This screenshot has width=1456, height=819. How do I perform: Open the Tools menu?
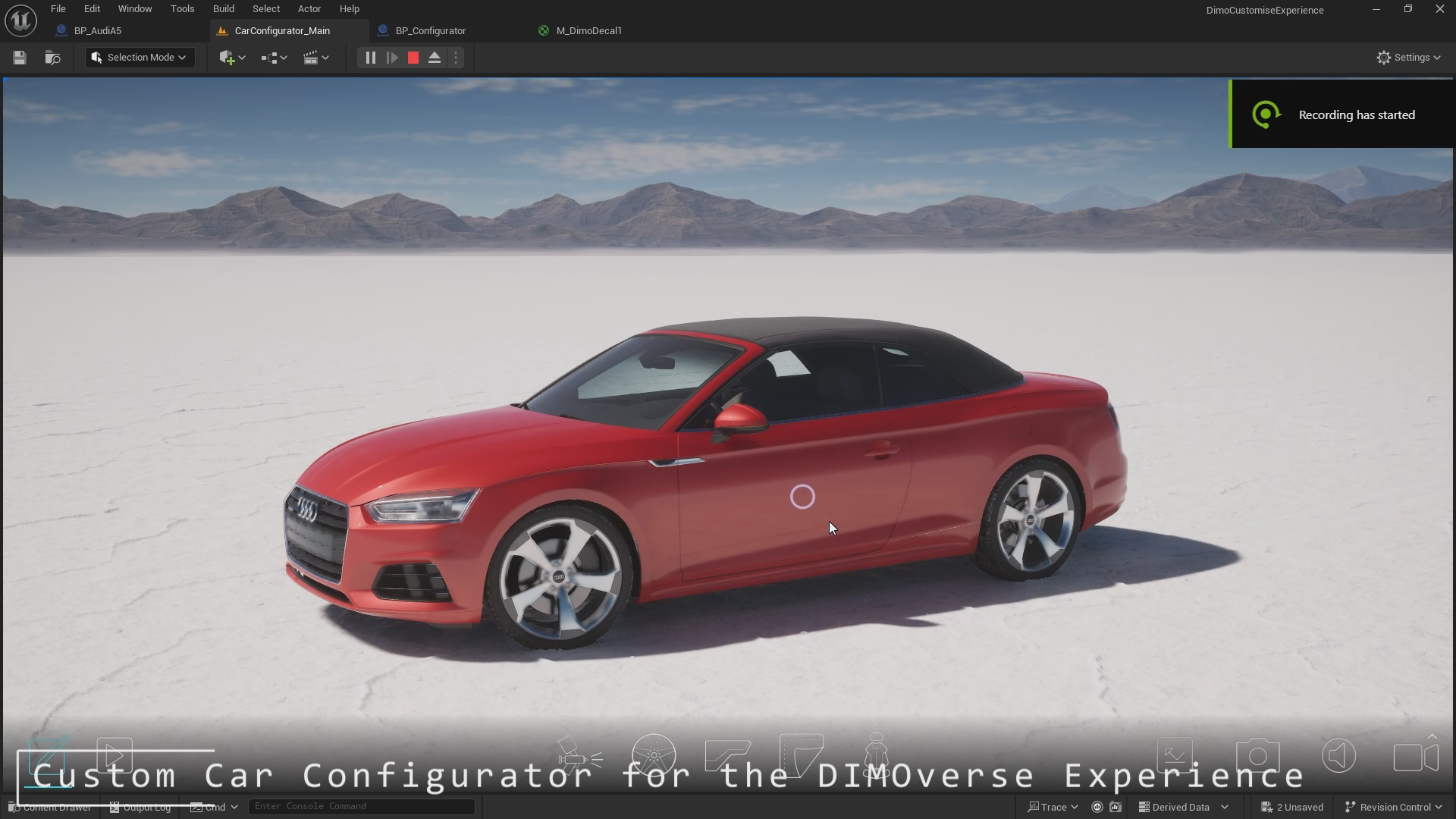[x=182, y=9]
